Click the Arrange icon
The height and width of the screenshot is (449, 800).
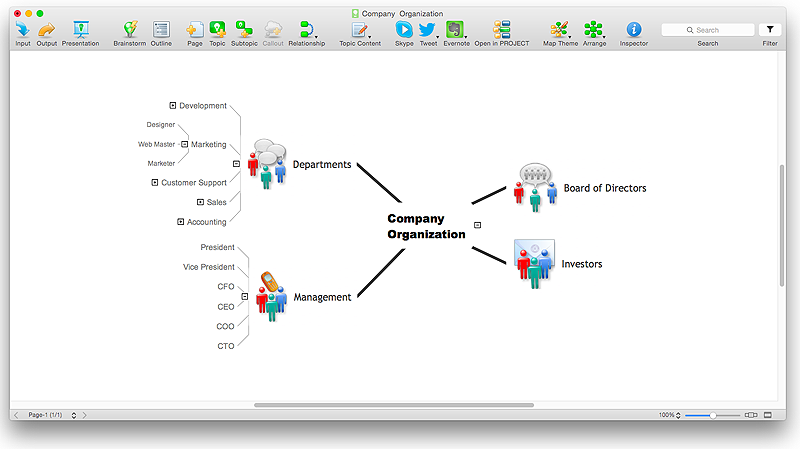coord(593,30)
